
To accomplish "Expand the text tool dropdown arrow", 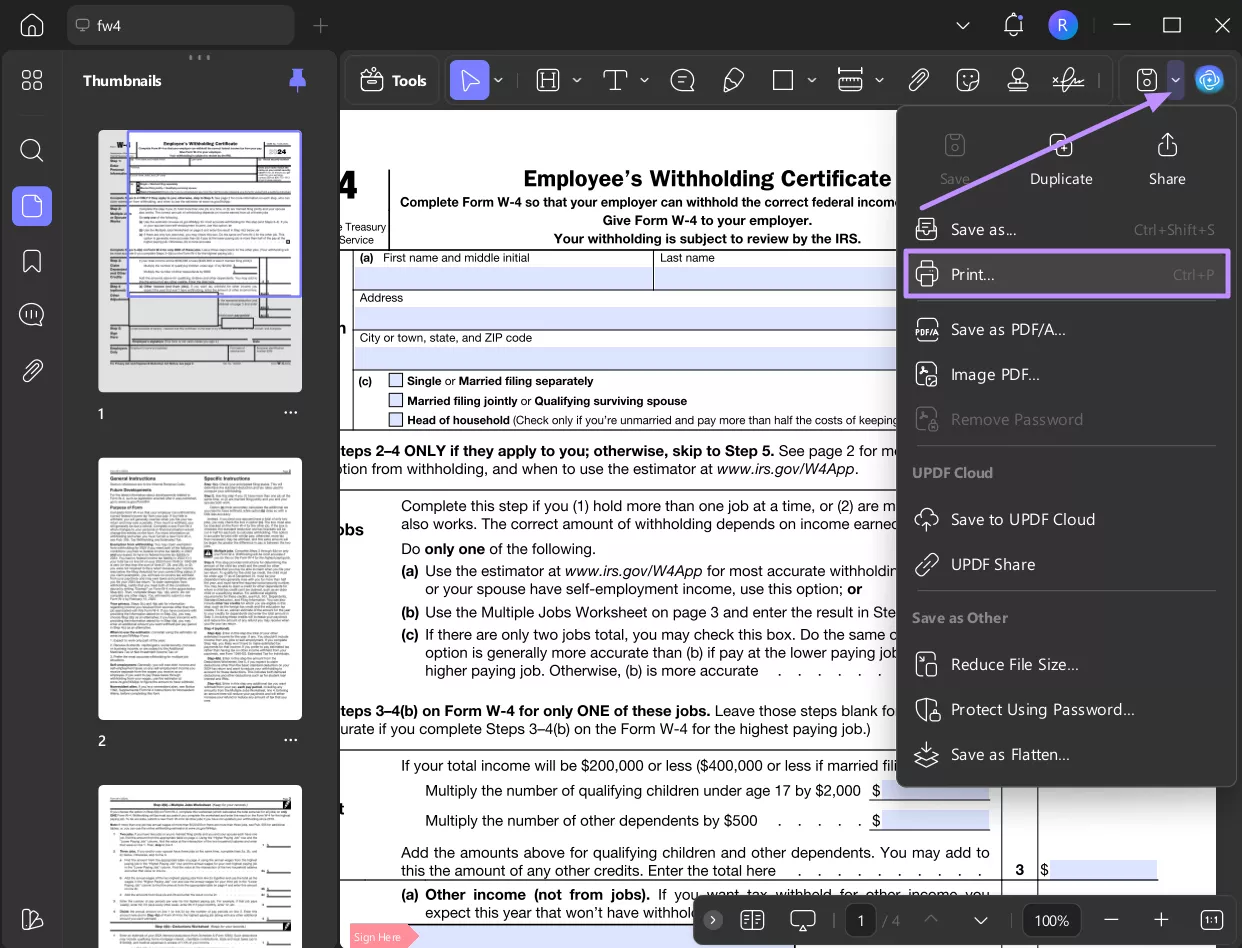I will 644,80.
